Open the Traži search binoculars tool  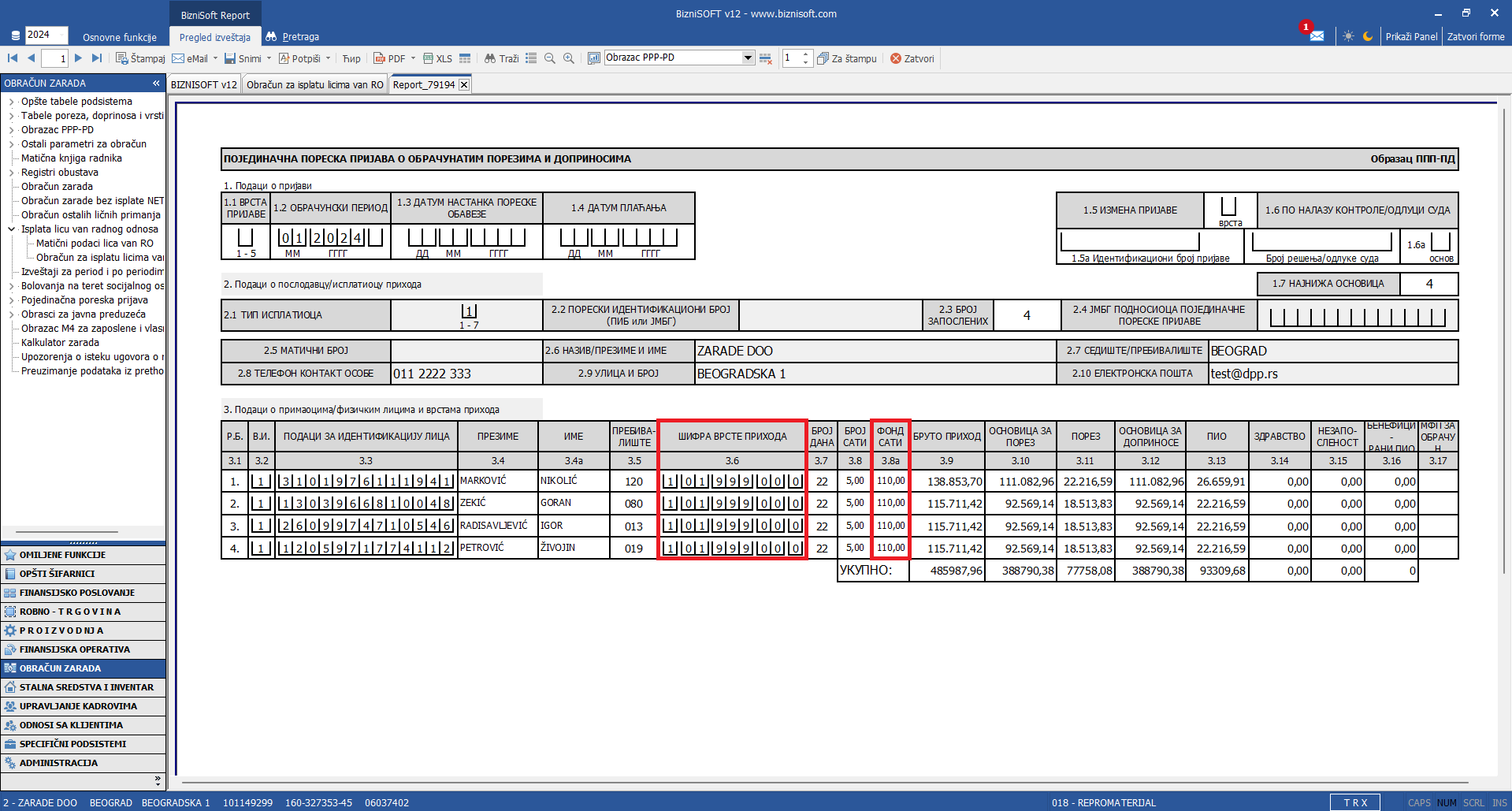(501, 58)
